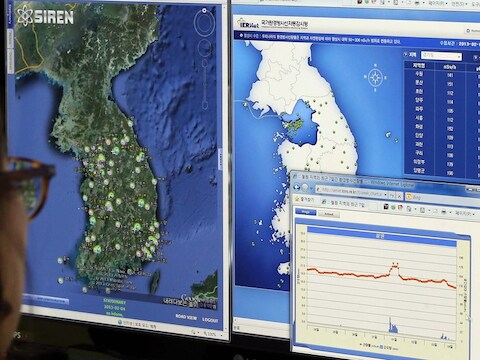
Task: Click the SIREN map vertical zoom slider
Action: pos(205,84)
